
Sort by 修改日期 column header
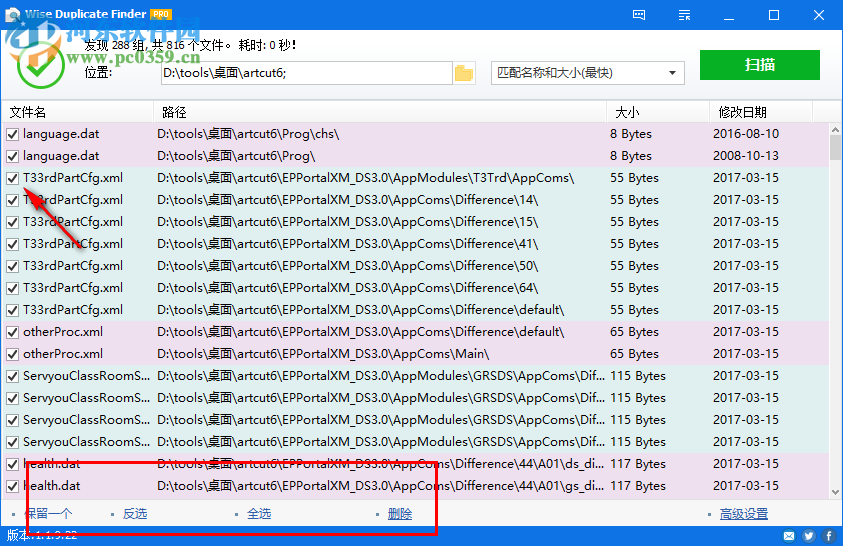[761, 112]
